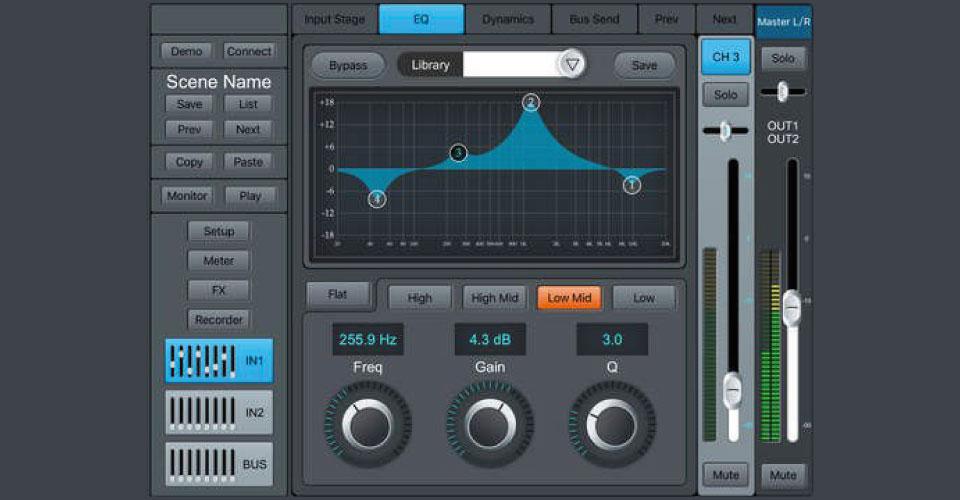Open the scene List
Viewport: 960px width, 500px height.
(248, 104)
